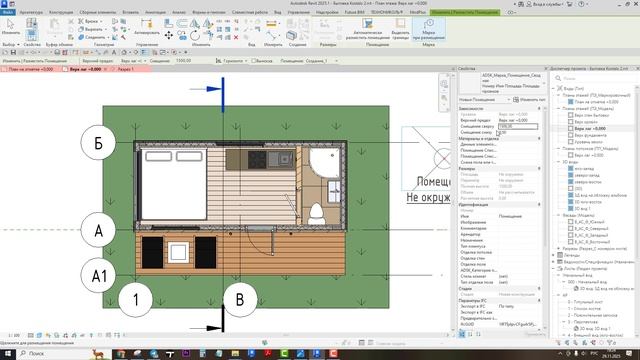Click the Save icon in quick access toolbar
The image size is (640, 360).
click(x=13, y=52)
